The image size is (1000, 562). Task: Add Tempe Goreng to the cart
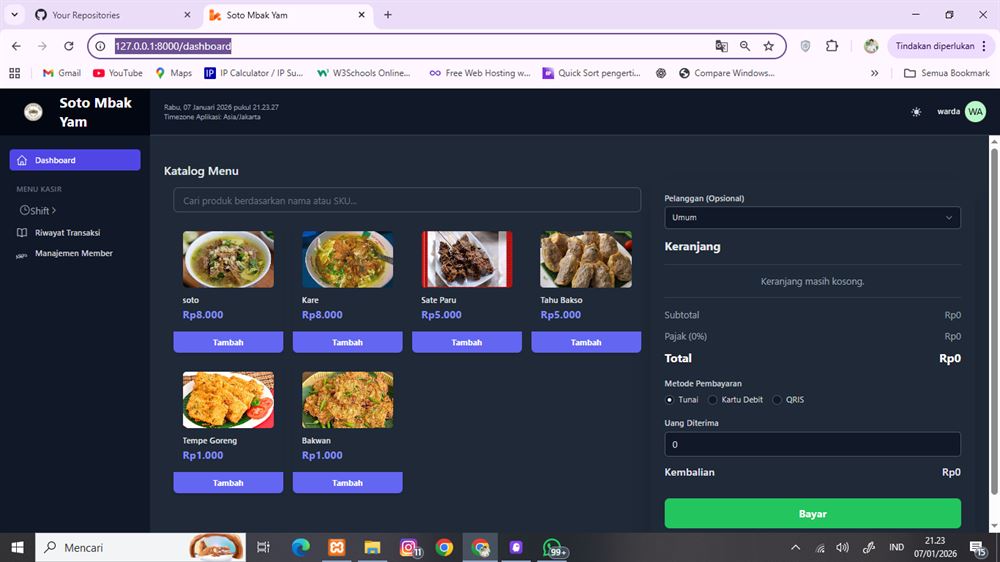coord(228,483)
